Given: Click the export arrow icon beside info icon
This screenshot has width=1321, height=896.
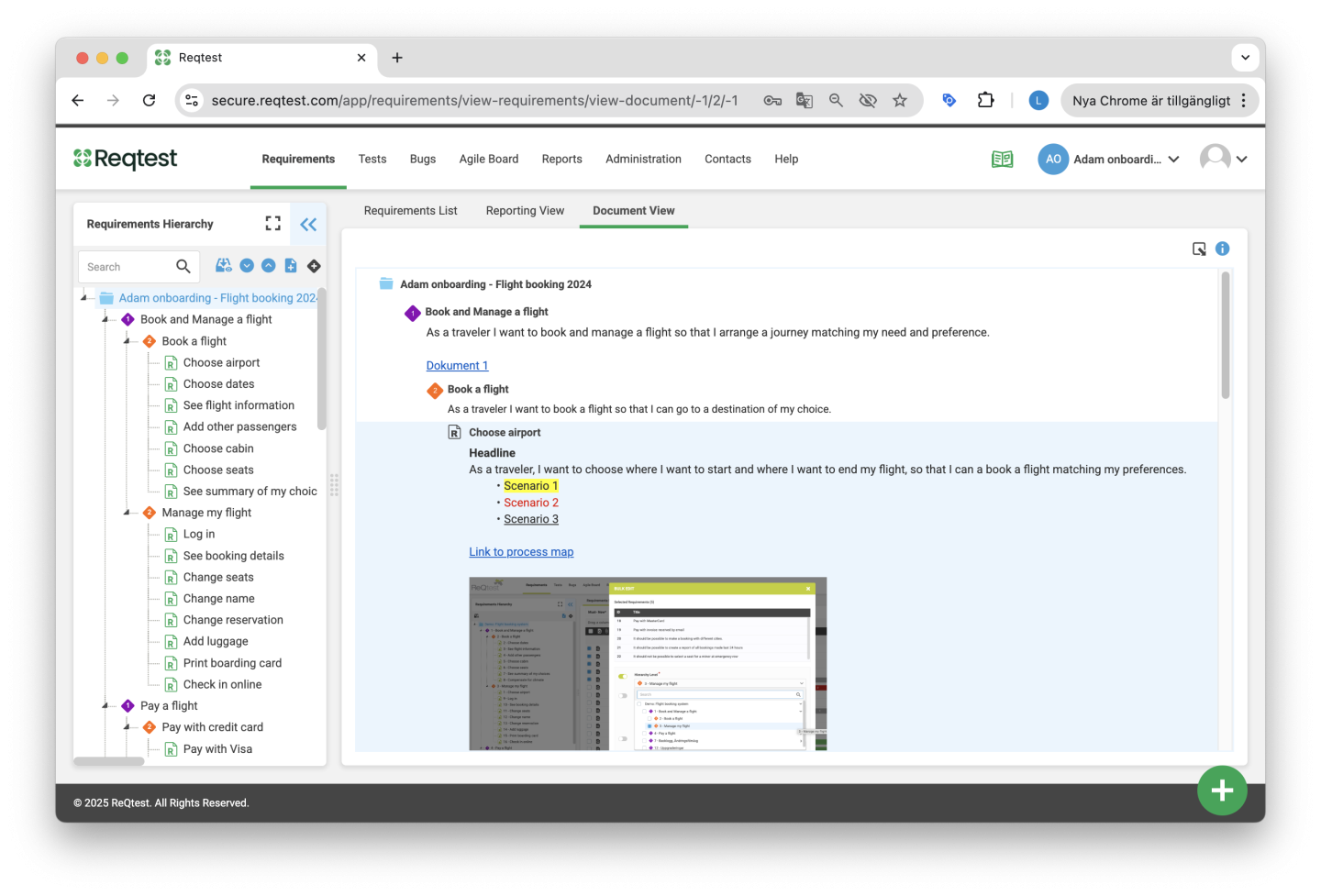Looking at the screenshot, I should click(x=1199, y=249).
